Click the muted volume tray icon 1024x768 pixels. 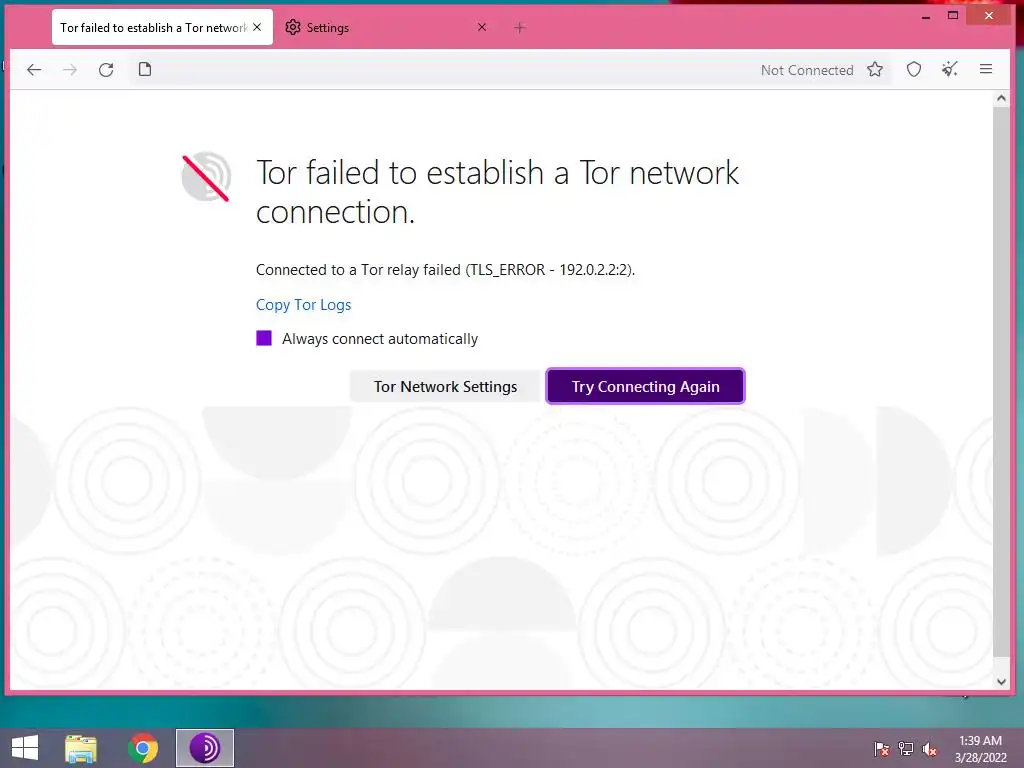pos(929,749)
